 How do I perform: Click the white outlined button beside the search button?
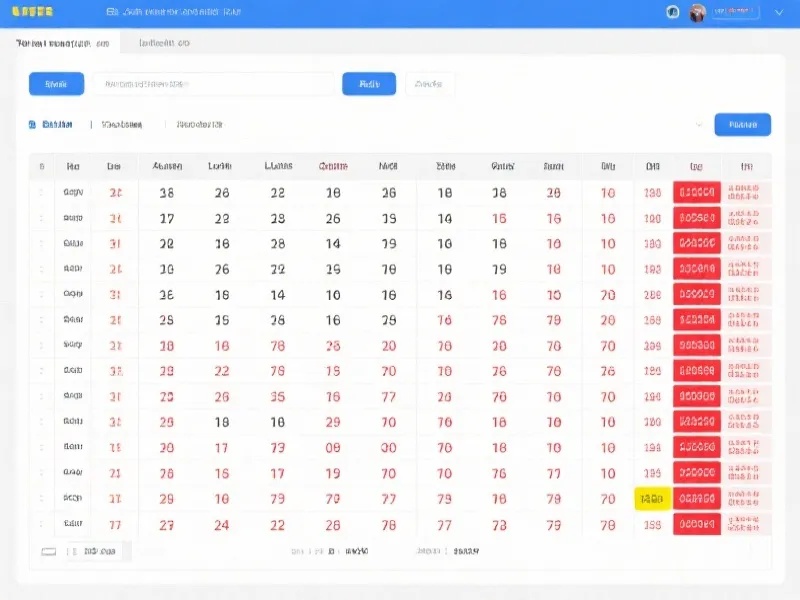pos(429,84)
